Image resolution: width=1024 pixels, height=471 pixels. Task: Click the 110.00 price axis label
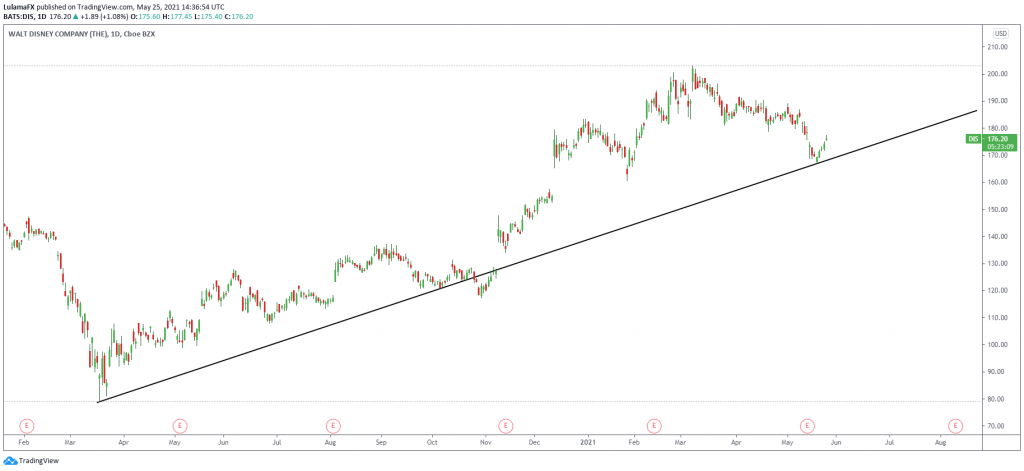click(x=996, y=317)
